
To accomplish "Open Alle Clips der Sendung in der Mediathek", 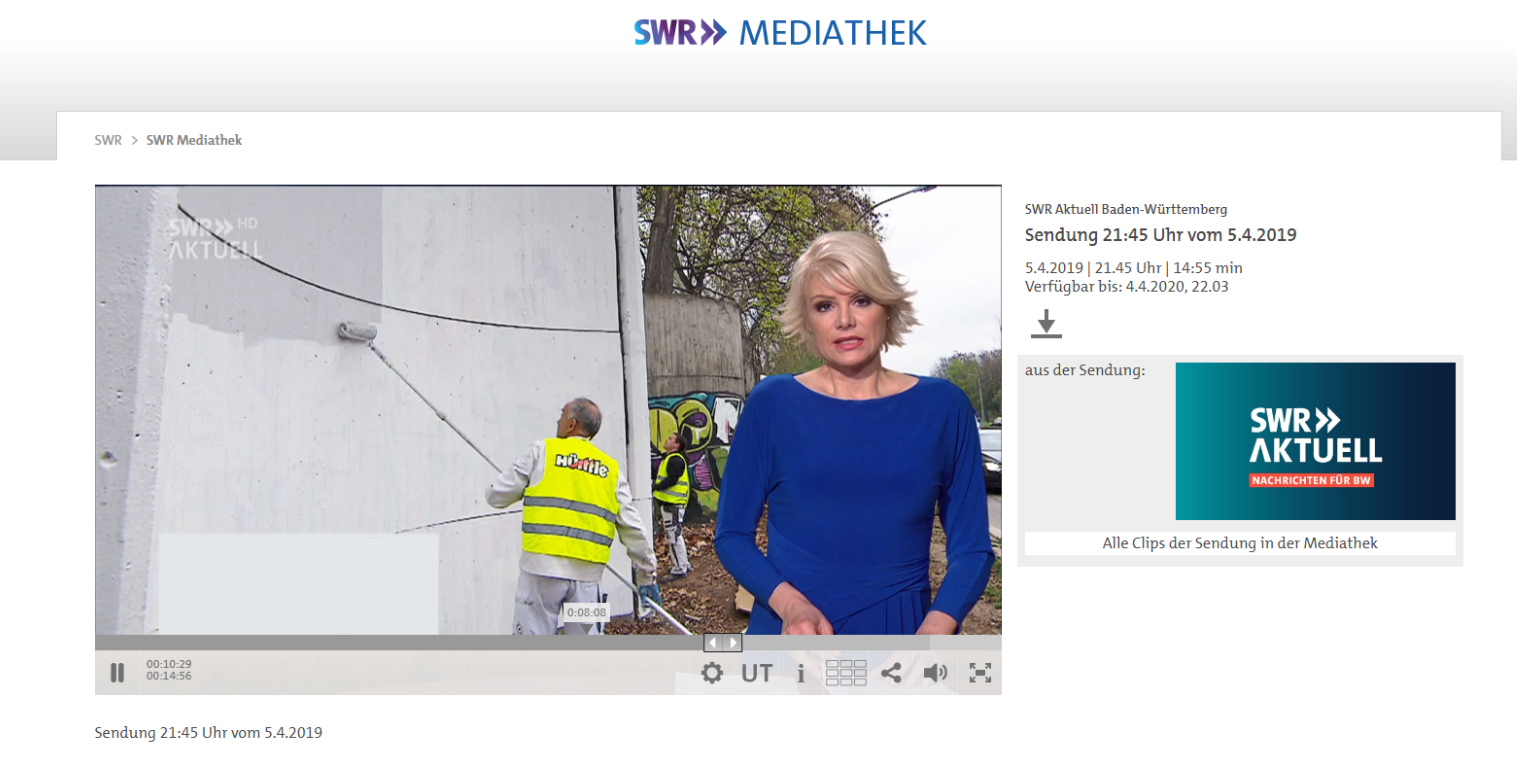I will pos(1240,543).
